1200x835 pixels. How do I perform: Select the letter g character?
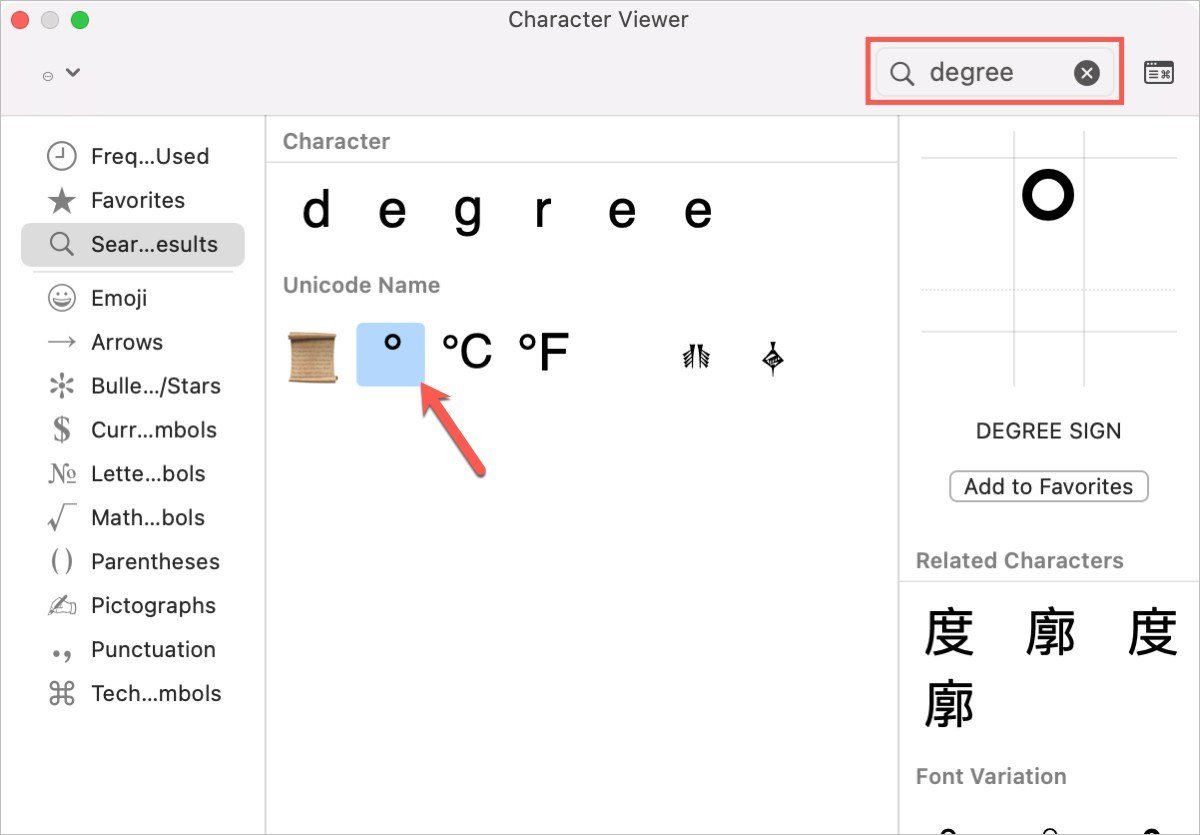pos(468,213)
